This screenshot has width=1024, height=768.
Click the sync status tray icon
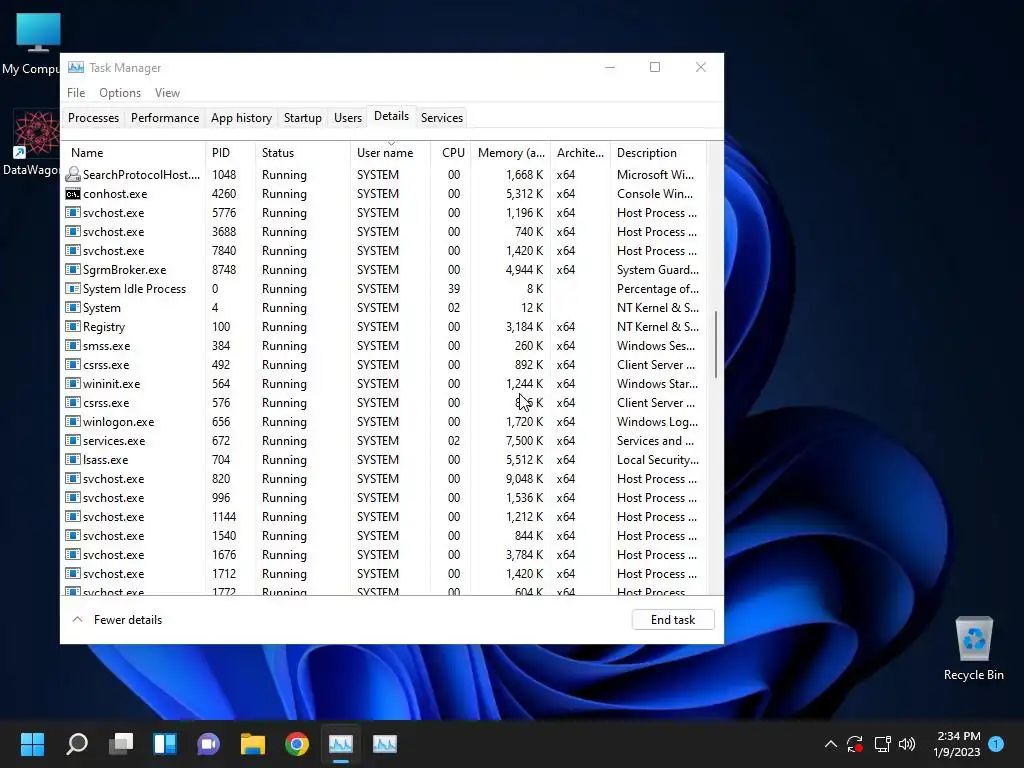point(855,744)
